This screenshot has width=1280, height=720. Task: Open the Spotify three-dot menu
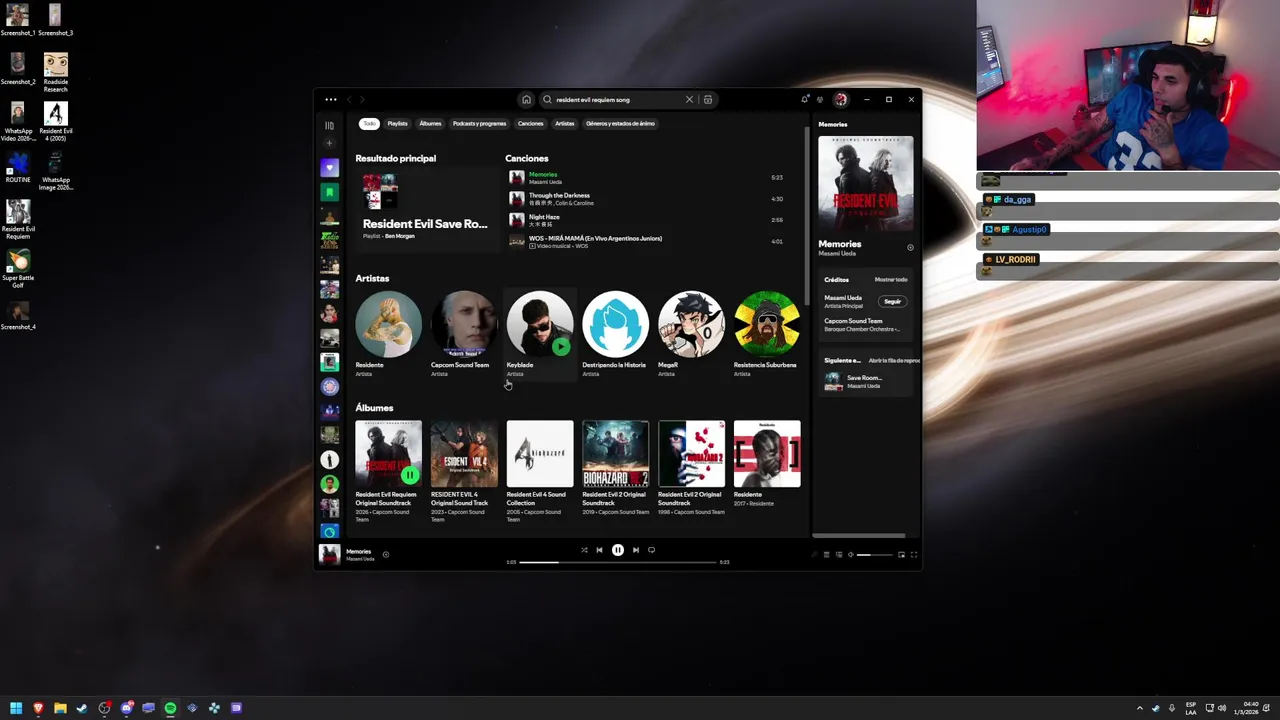tap(330, 100)
